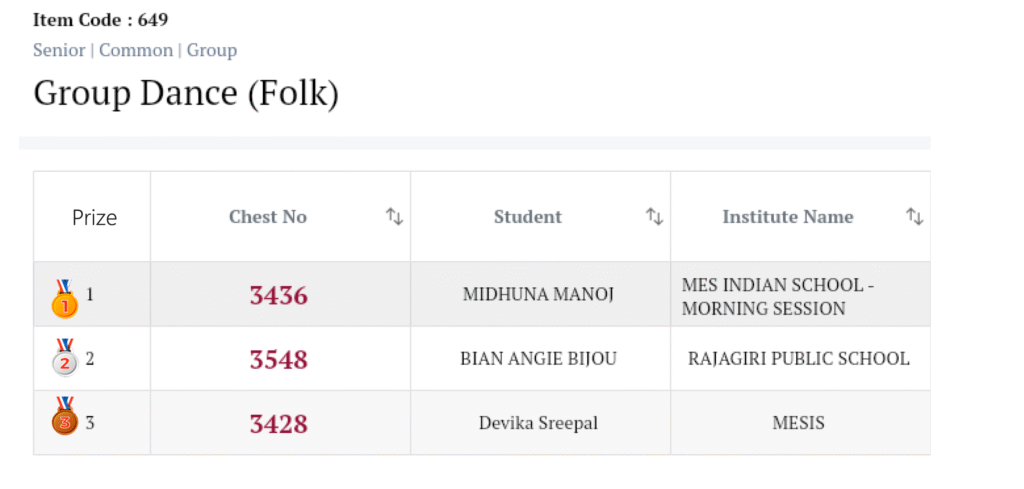Sort by Institute Name arrows icon
This screenshot has width=1024, height=489.
[x=914, y=216]
